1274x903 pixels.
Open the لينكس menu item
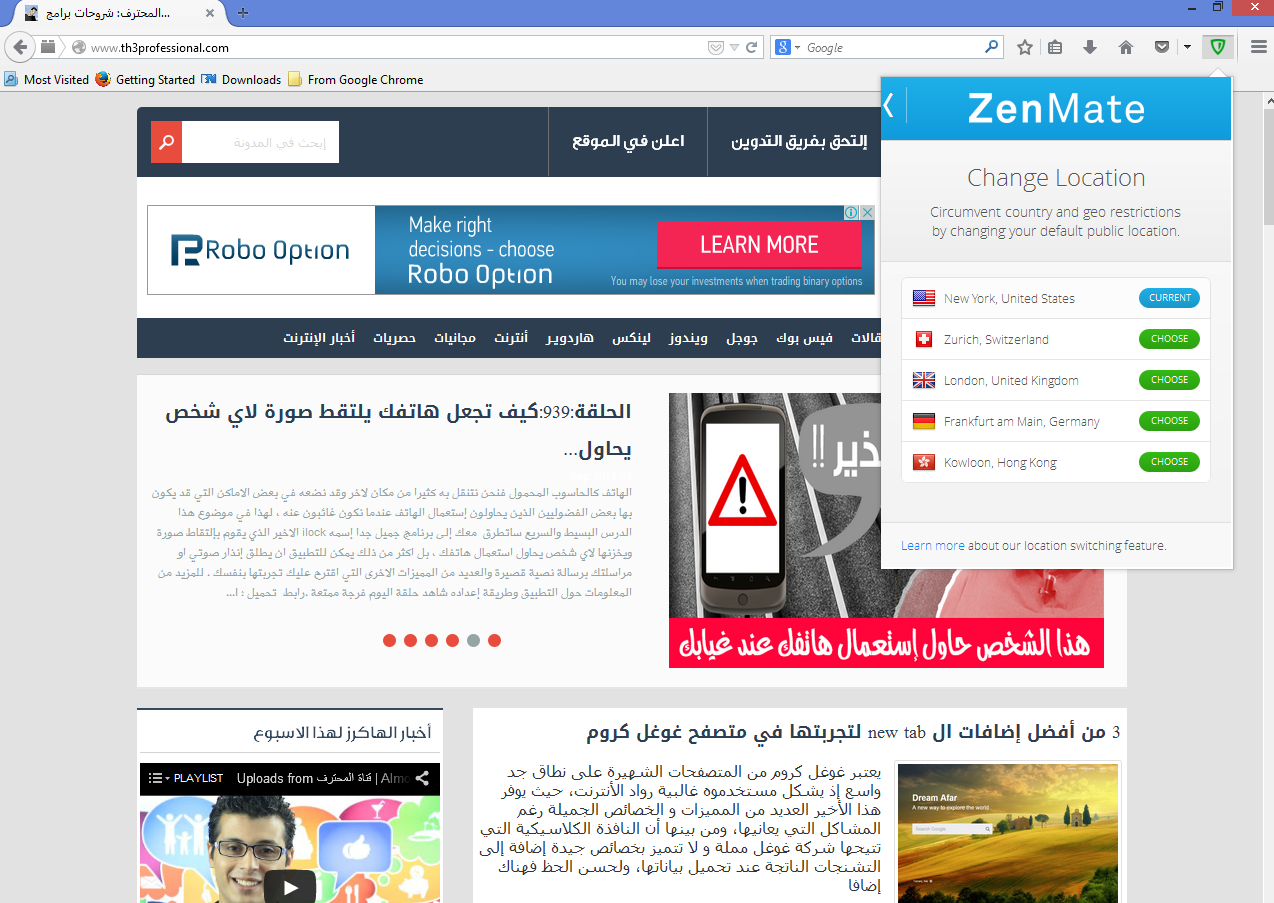631,338
